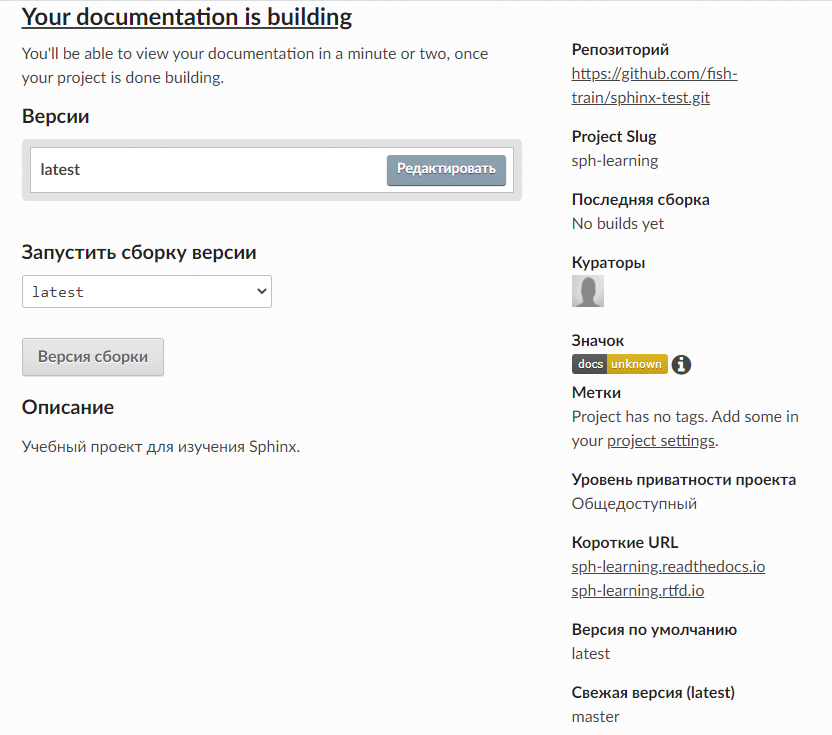
Task: Click the latest version entry row
Action: pos(272,170)
